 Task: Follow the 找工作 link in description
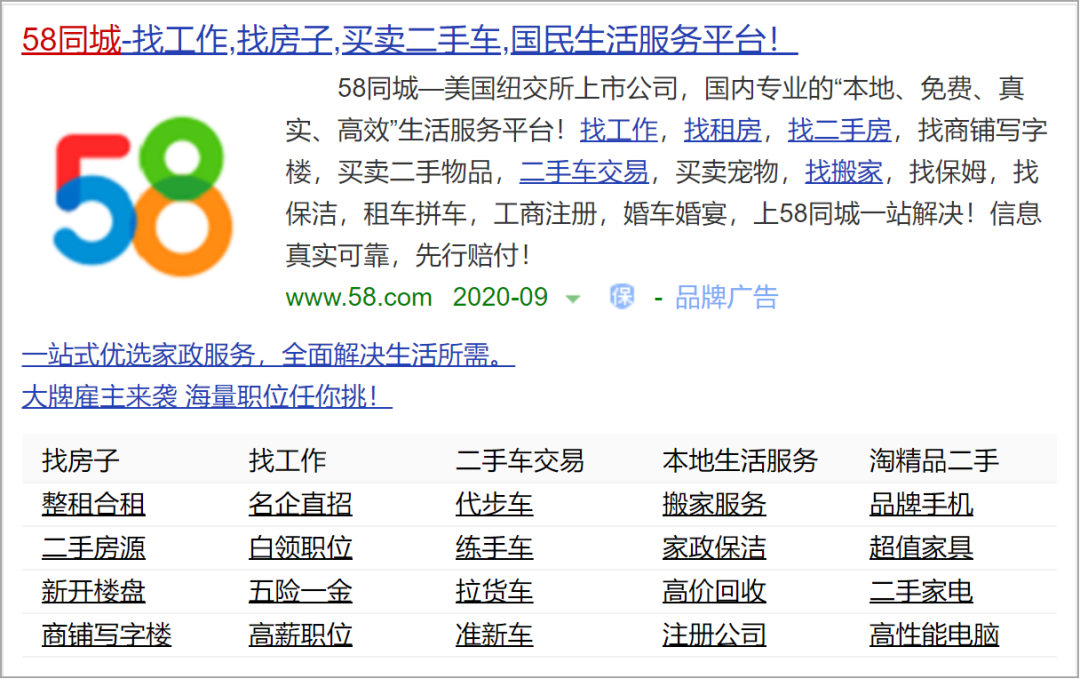pos(619,130)
